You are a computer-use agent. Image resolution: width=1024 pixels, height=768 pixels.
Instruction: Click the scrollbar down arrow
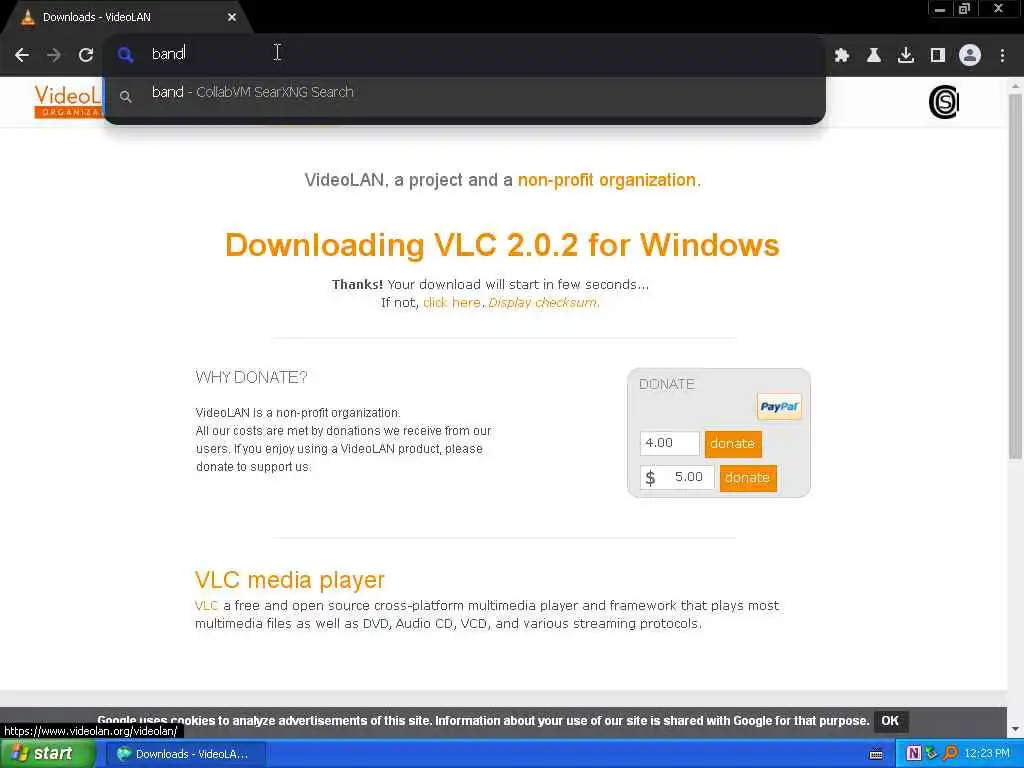[1016, 729]
